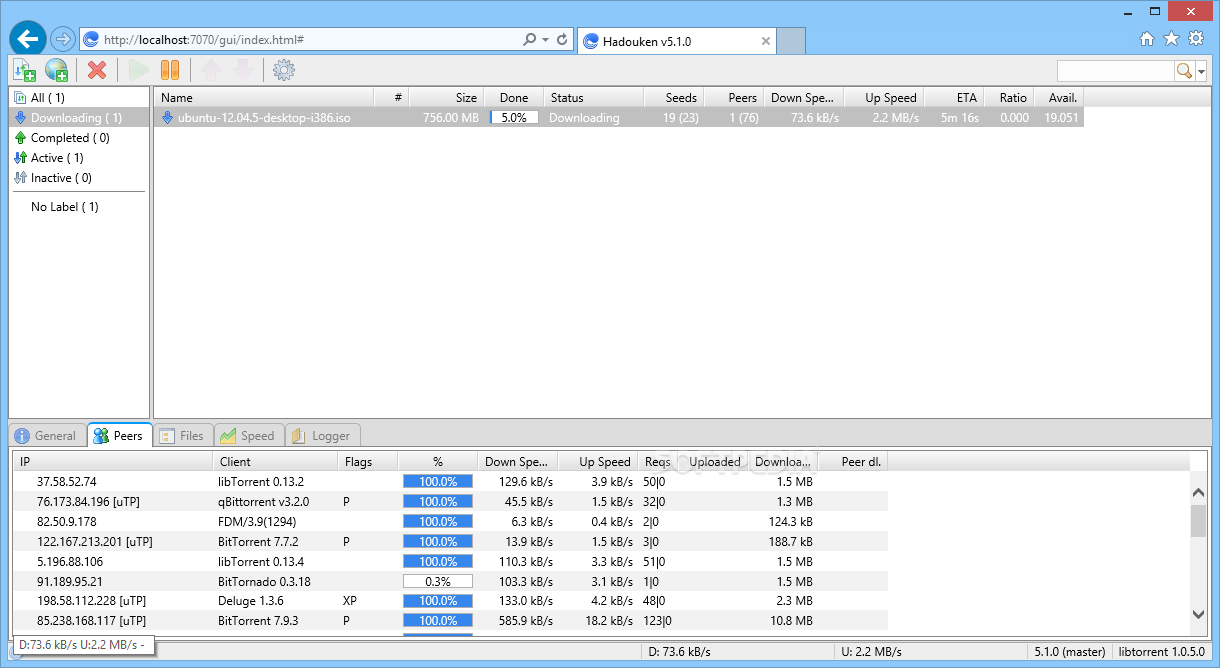Switch to the General details tab

tap(47, 436)
